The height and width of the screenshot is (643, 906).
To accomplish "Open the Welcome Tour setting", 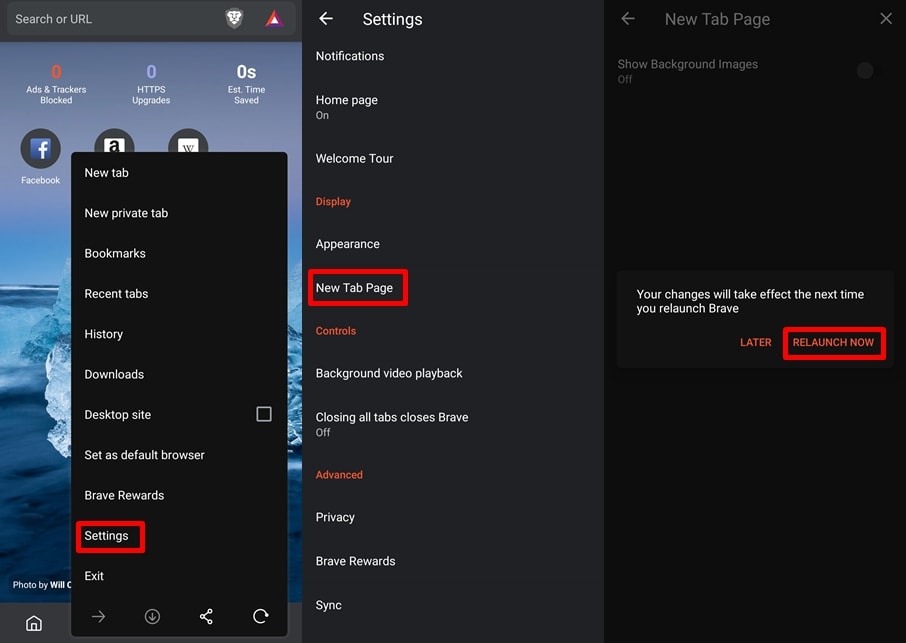I will 453,158.
